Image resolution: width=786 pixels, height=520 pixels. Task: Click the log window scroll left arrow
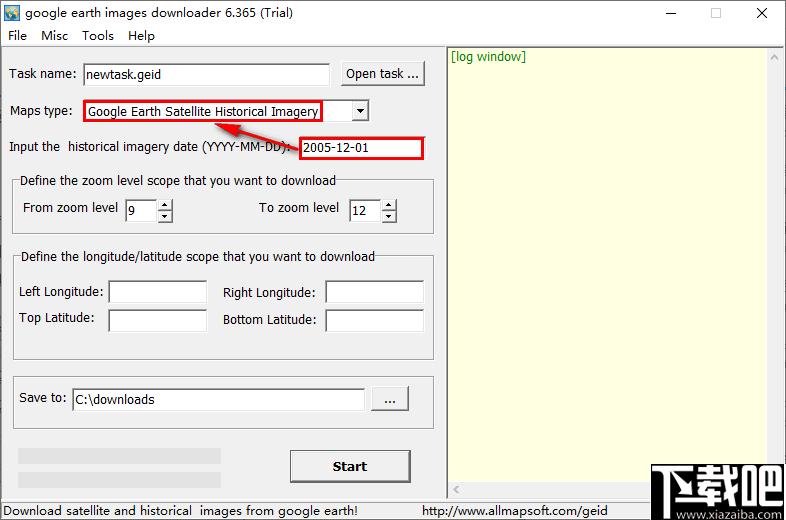[x=456, y=489]
